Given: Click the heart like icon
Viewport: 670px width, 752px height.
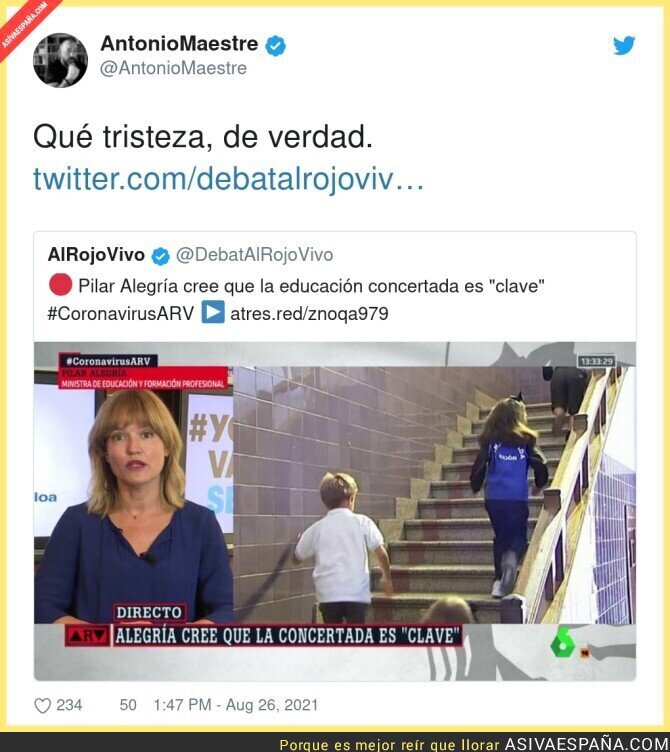Looking at the screenshot, I should [43, 705].
